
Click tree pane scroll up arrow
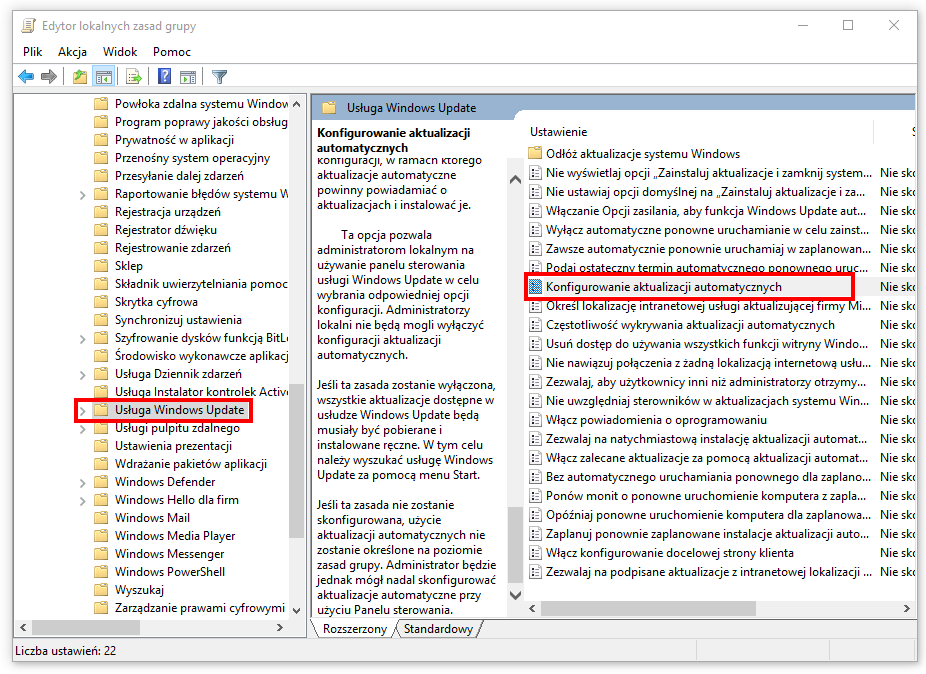tap(296, 104)
